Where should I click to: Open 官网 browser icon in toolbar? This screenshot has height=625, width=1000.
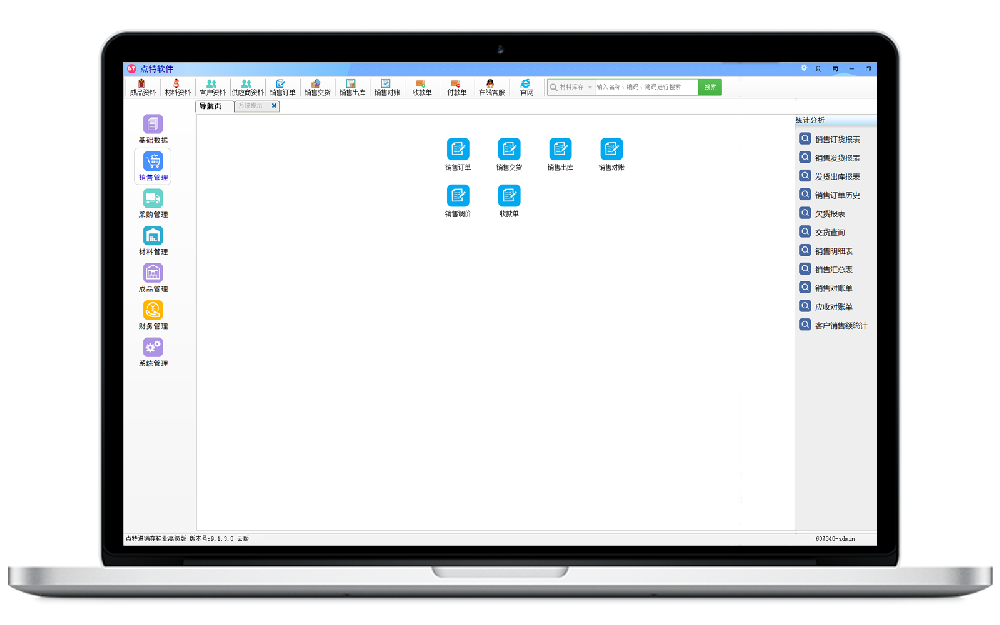525,87
